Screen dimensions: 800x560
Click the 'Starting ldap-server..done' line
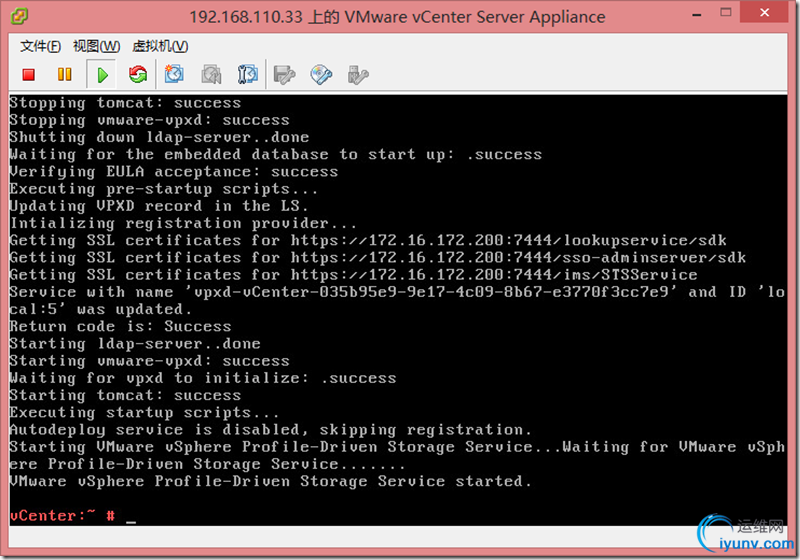coord(135,344)
